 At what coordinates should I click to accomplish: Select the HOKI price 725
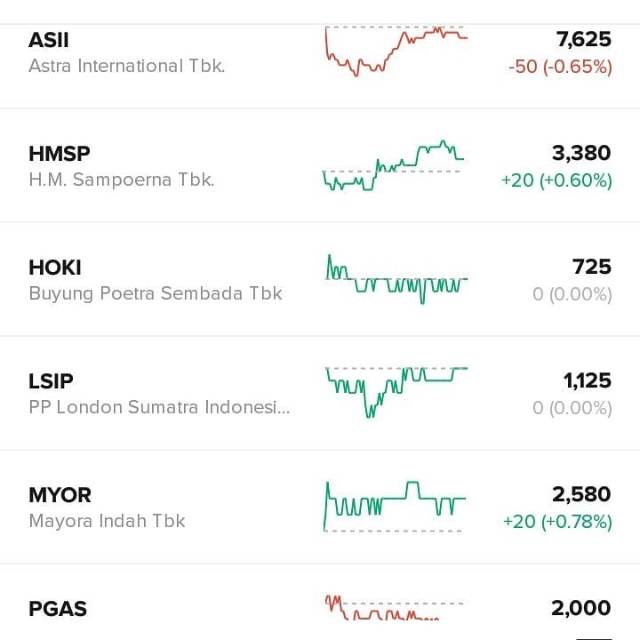[x=591, y=267]
